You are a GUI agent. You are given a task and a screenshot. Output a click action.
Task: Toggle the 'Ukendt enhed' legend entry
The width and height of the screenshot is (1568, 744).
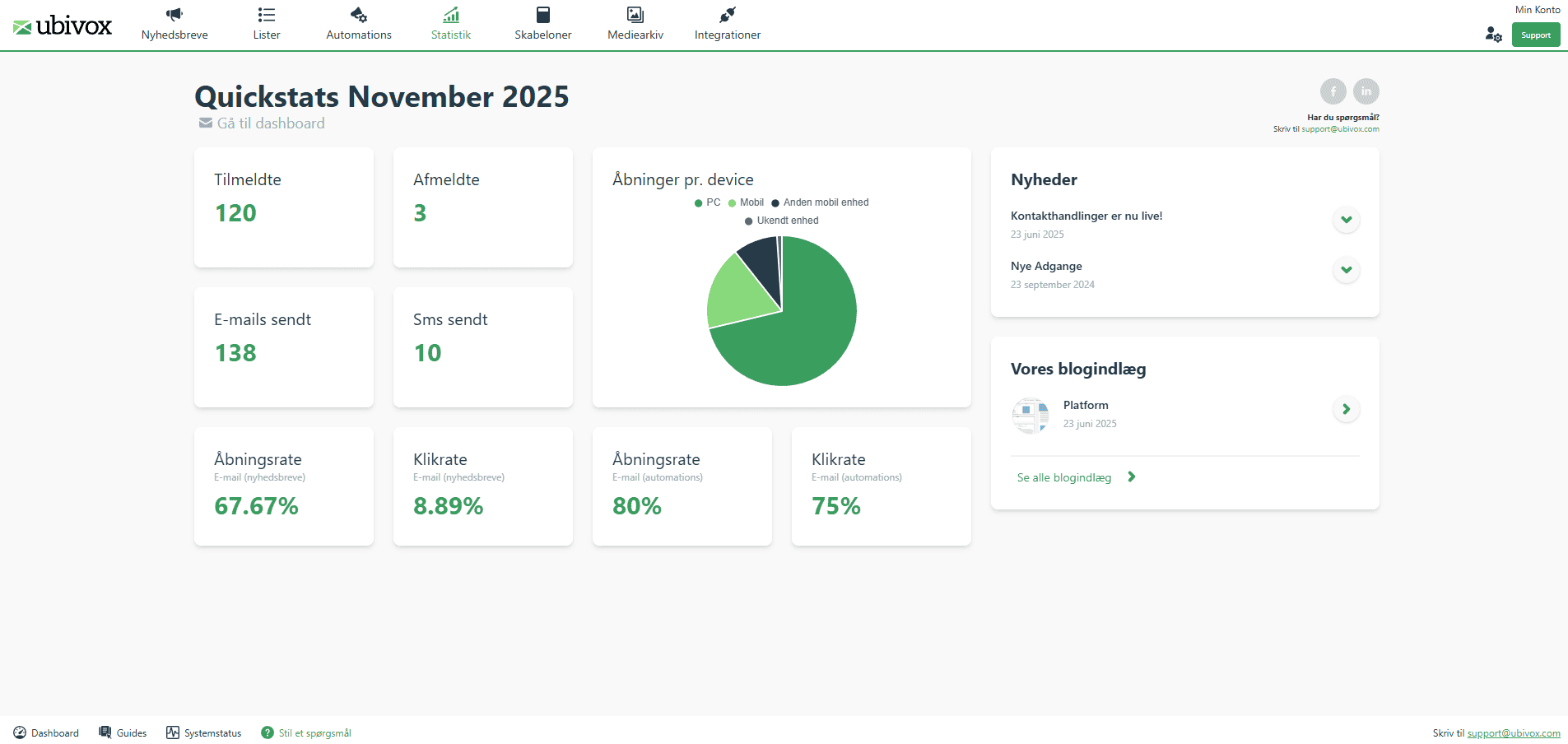[781, 221]
